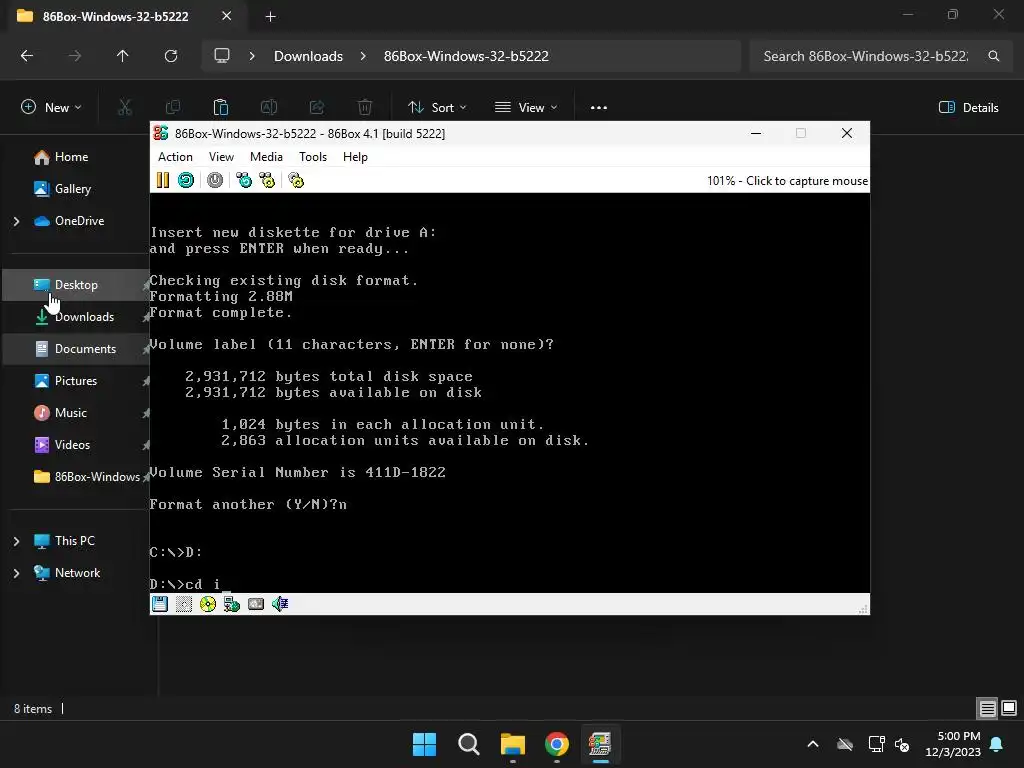Open Videos in the sidebar
Image resolution: width=1024 pixels, height=768 pixels.
point(72,445)
